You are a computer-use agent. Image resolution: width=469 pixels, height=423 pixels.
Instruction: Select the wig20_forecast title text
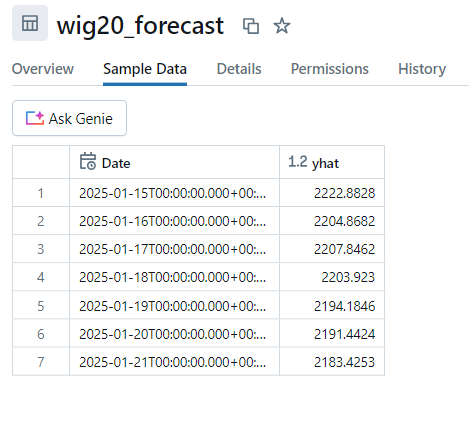(x=140, y=26)
